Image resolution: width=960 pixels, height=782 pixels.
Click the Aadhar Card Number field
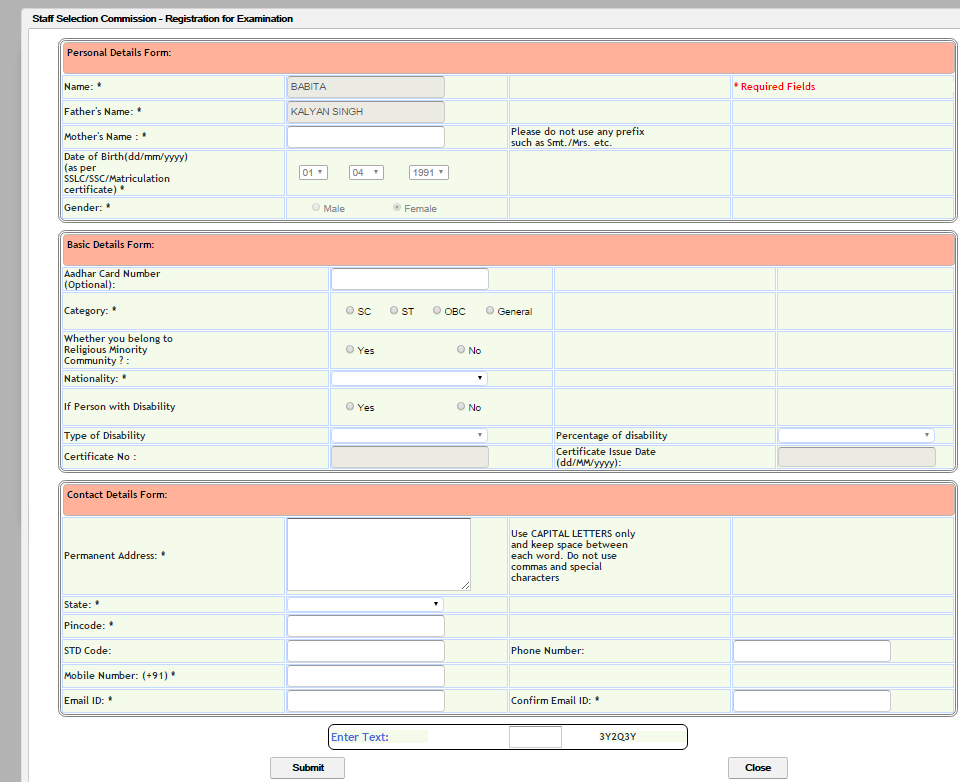[410, 279]
